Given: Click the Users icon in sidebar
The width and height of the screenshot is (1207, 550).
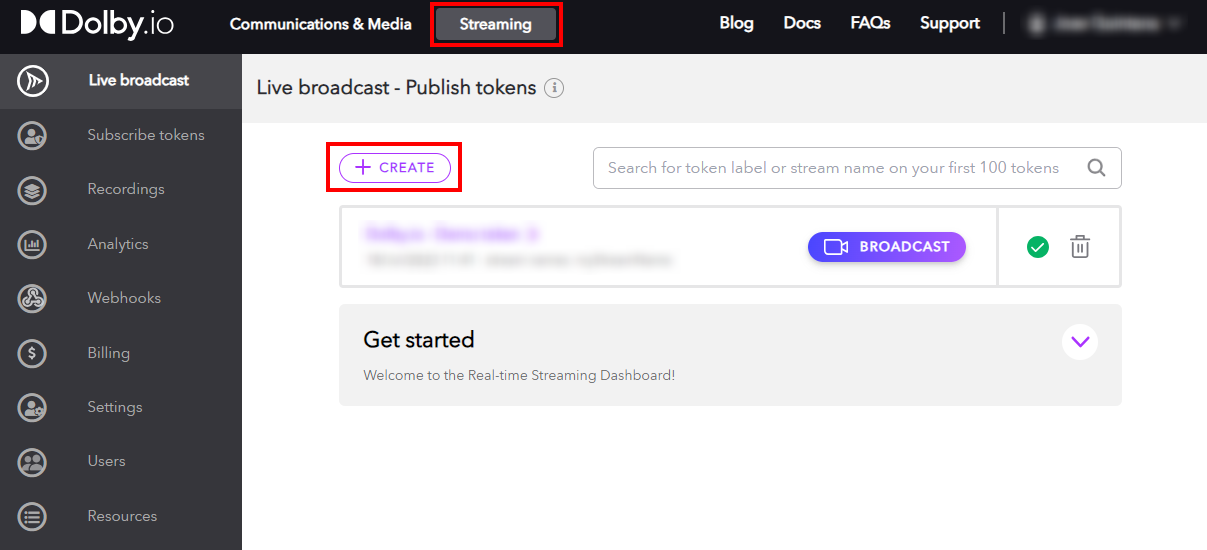Looking at the screenshot, I should pyautogui.click(x=33, y=462).
